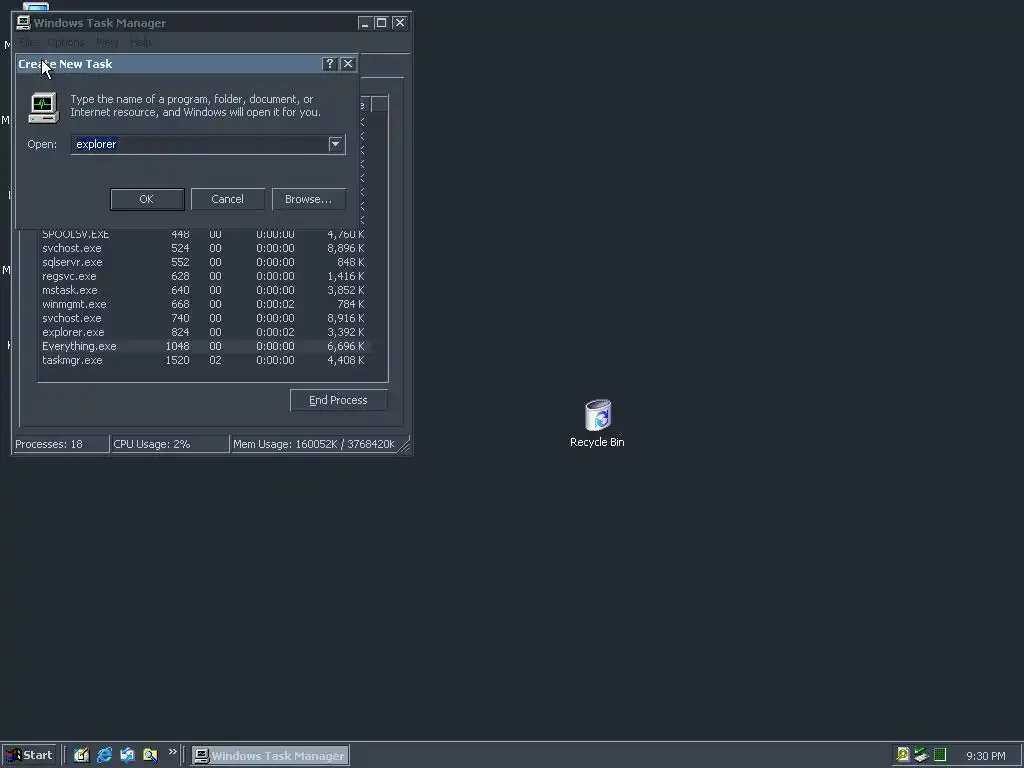The height and width of the screenshot is (768, 1024).
Task: Click the Cancel button
Action: [x=227, y=199]
